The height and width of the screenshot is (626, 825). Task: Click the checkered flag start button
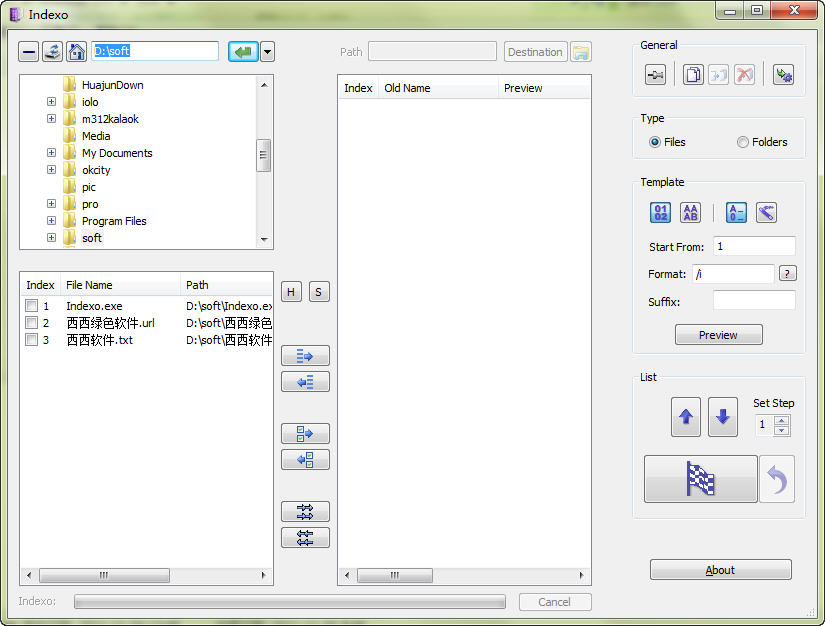pos(700,479)
